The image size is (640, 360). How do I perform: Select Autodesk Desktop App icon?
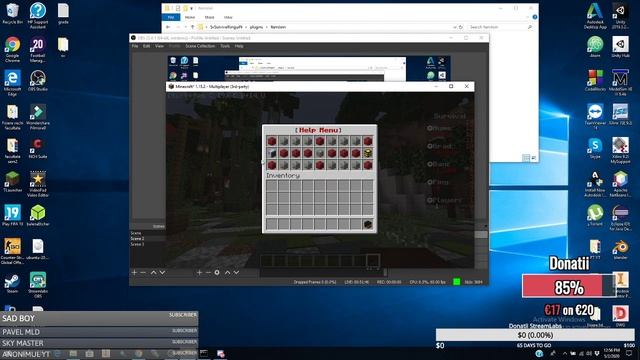(595, 16)
